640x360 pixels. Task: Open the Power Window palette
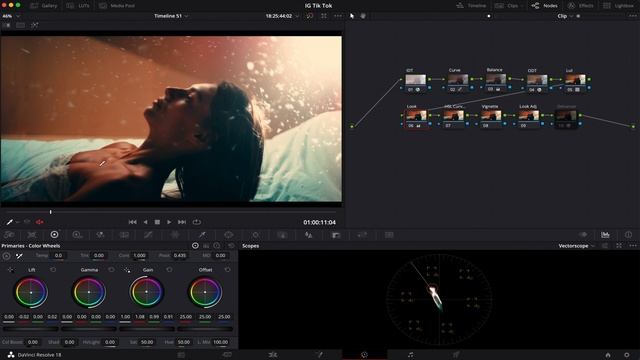[x=229, y=235]
